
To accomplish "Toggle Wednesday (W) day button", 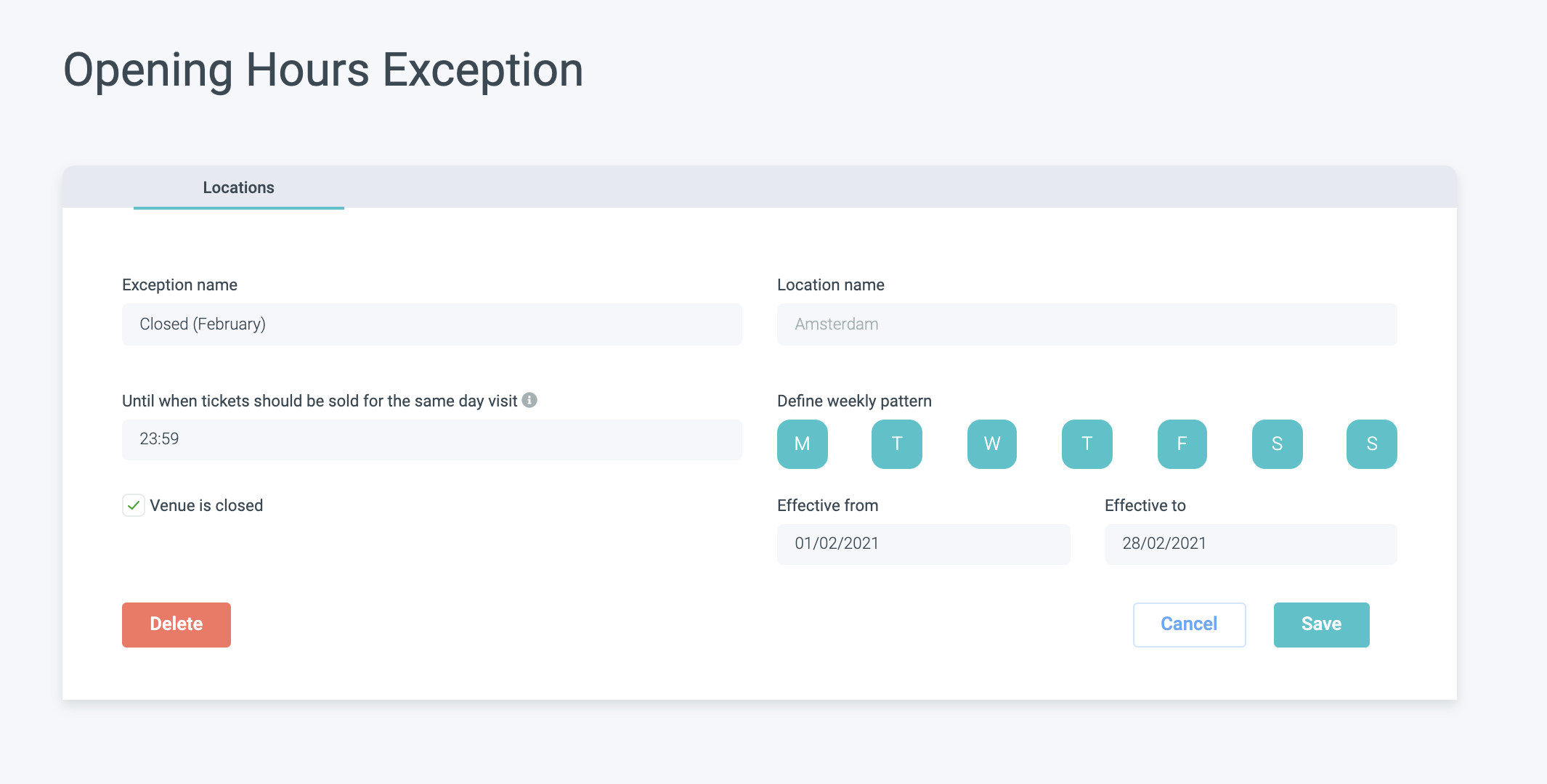I will click(991, 444).
